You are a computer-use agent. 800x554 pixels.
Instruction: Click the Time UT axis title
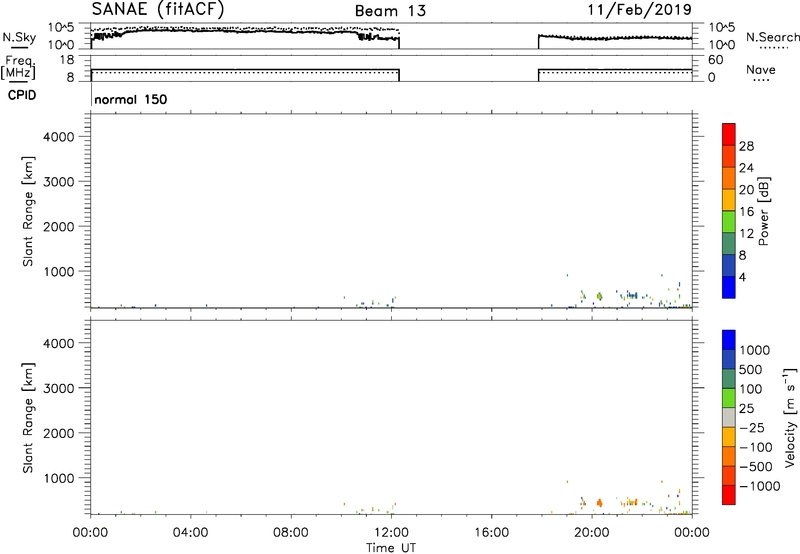[391, 548]
